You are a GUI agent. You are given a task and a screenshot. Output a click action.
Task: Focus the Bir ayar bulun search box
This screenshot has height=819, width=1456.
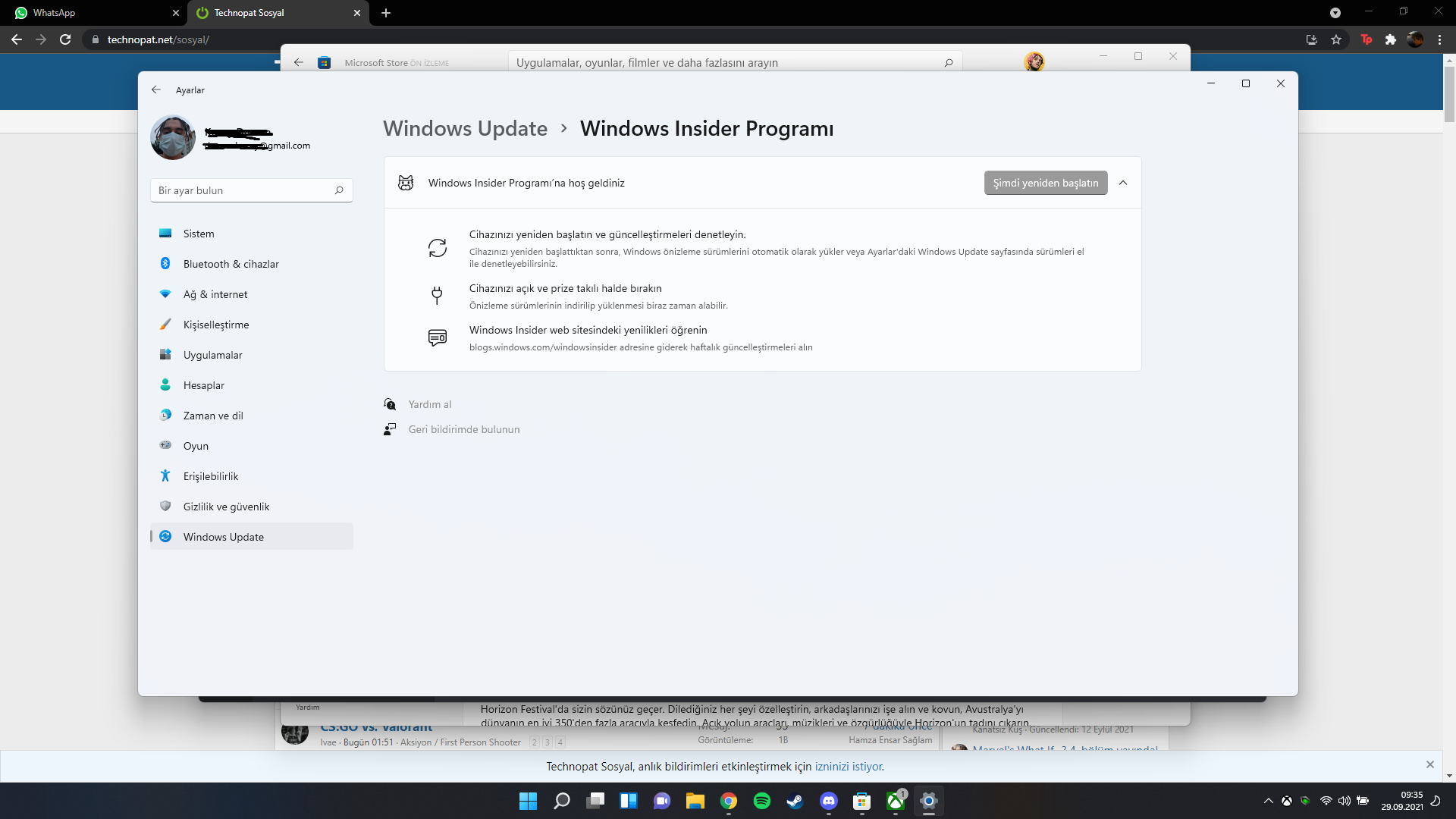243,190
